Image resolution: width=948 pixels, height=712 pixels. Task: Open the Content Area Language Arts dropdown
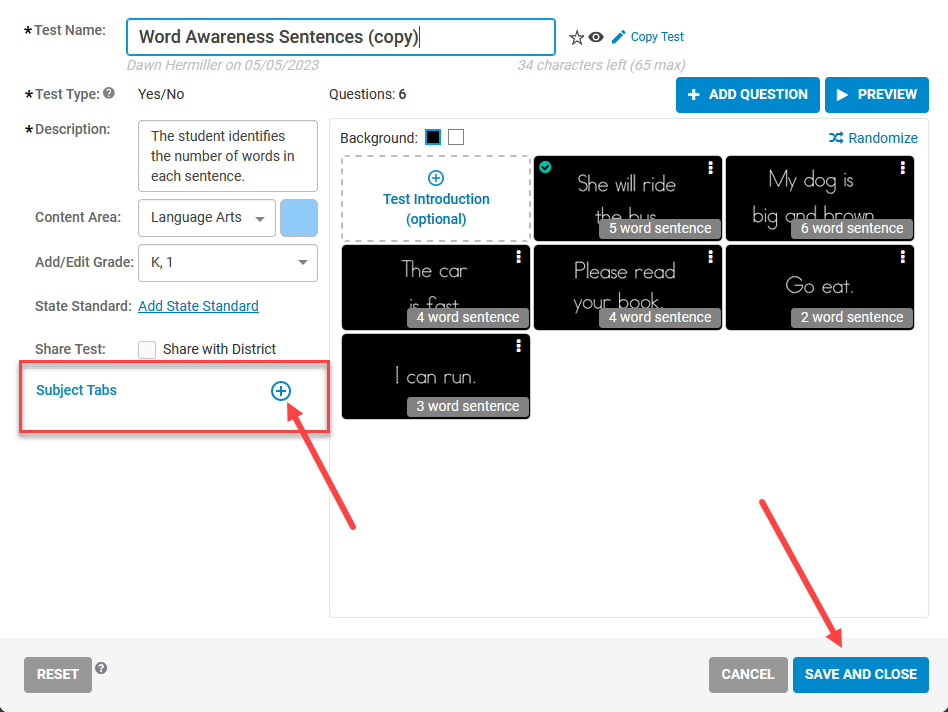(207, 218)
